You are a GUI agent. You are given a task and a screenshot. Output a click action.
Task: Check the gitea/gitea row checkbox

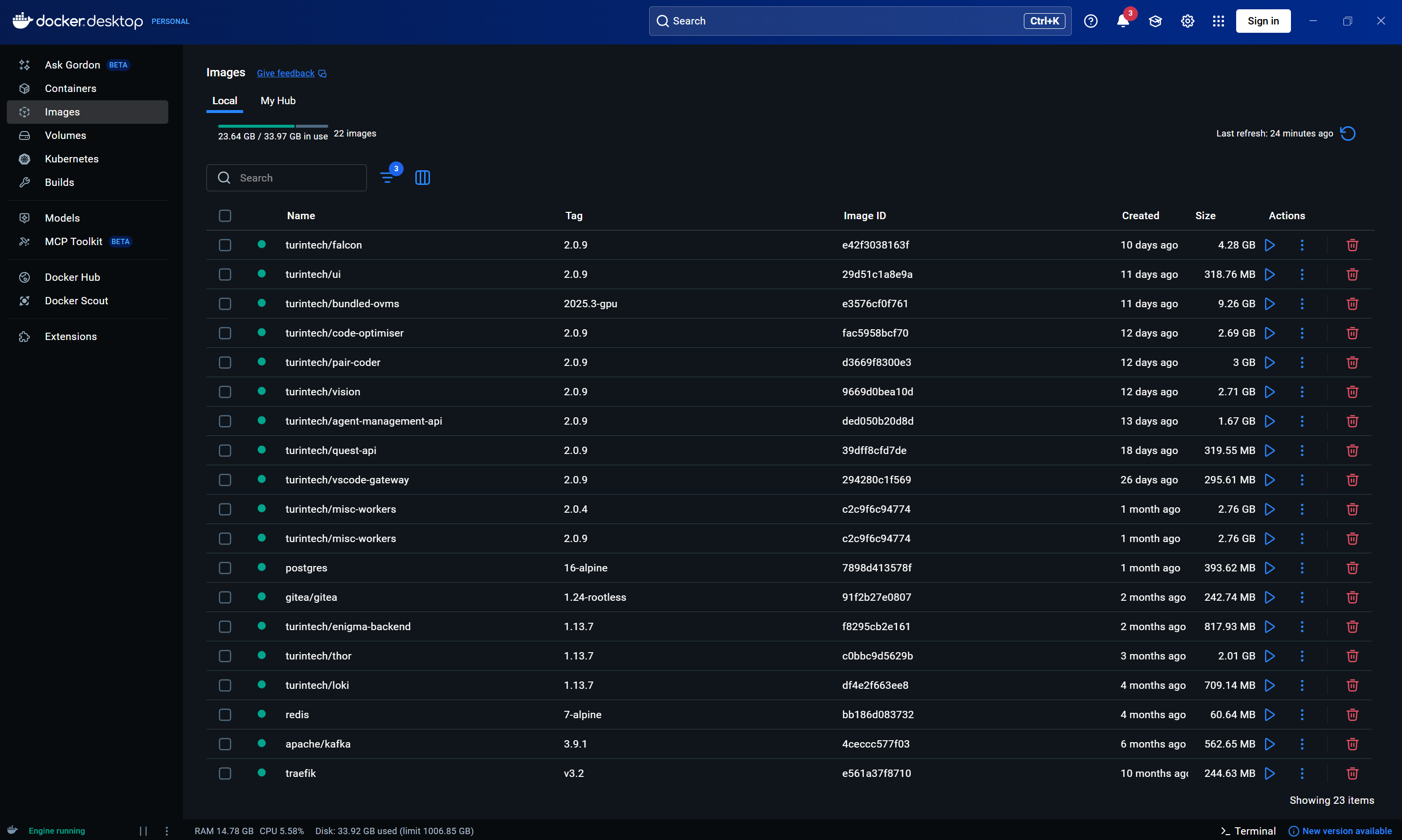click(x=225, y=597)
